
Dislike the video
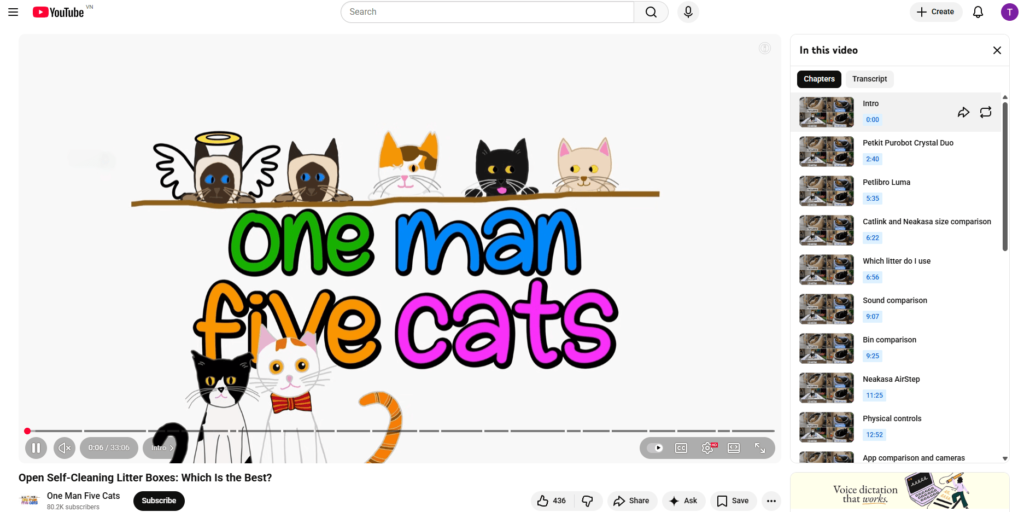588,501
